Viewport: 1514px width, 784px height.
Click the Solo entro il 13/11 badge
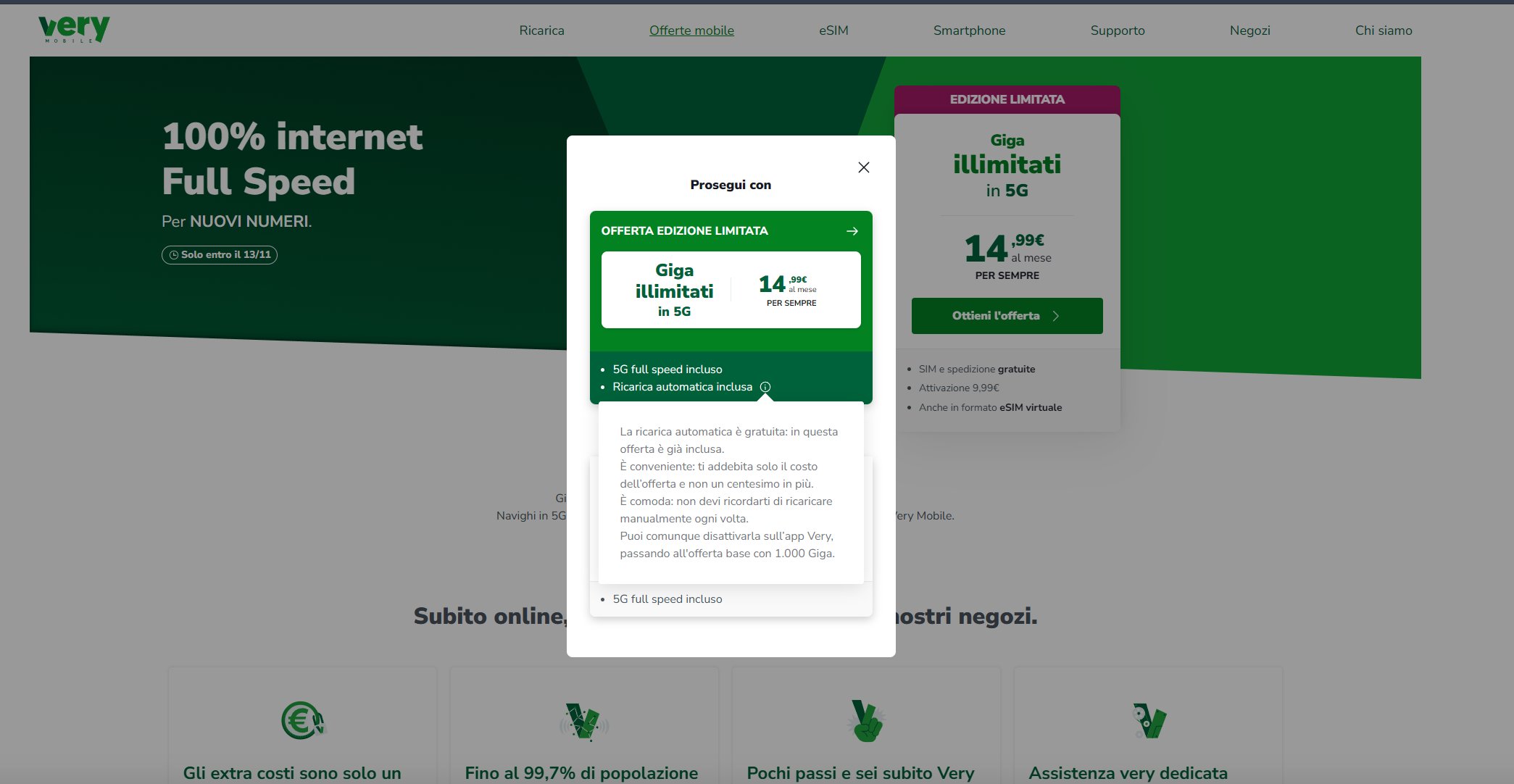click(220, 255)
